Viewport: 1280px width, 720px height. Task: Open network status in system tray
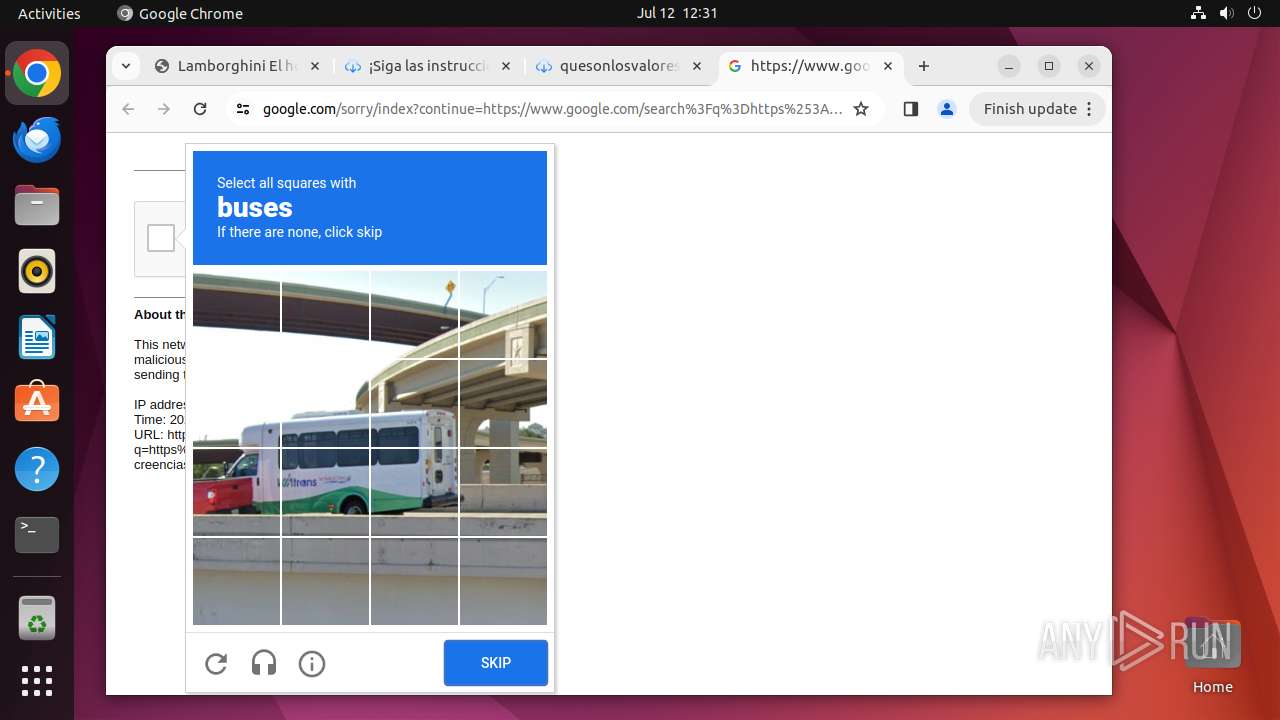click(1199, 13)
